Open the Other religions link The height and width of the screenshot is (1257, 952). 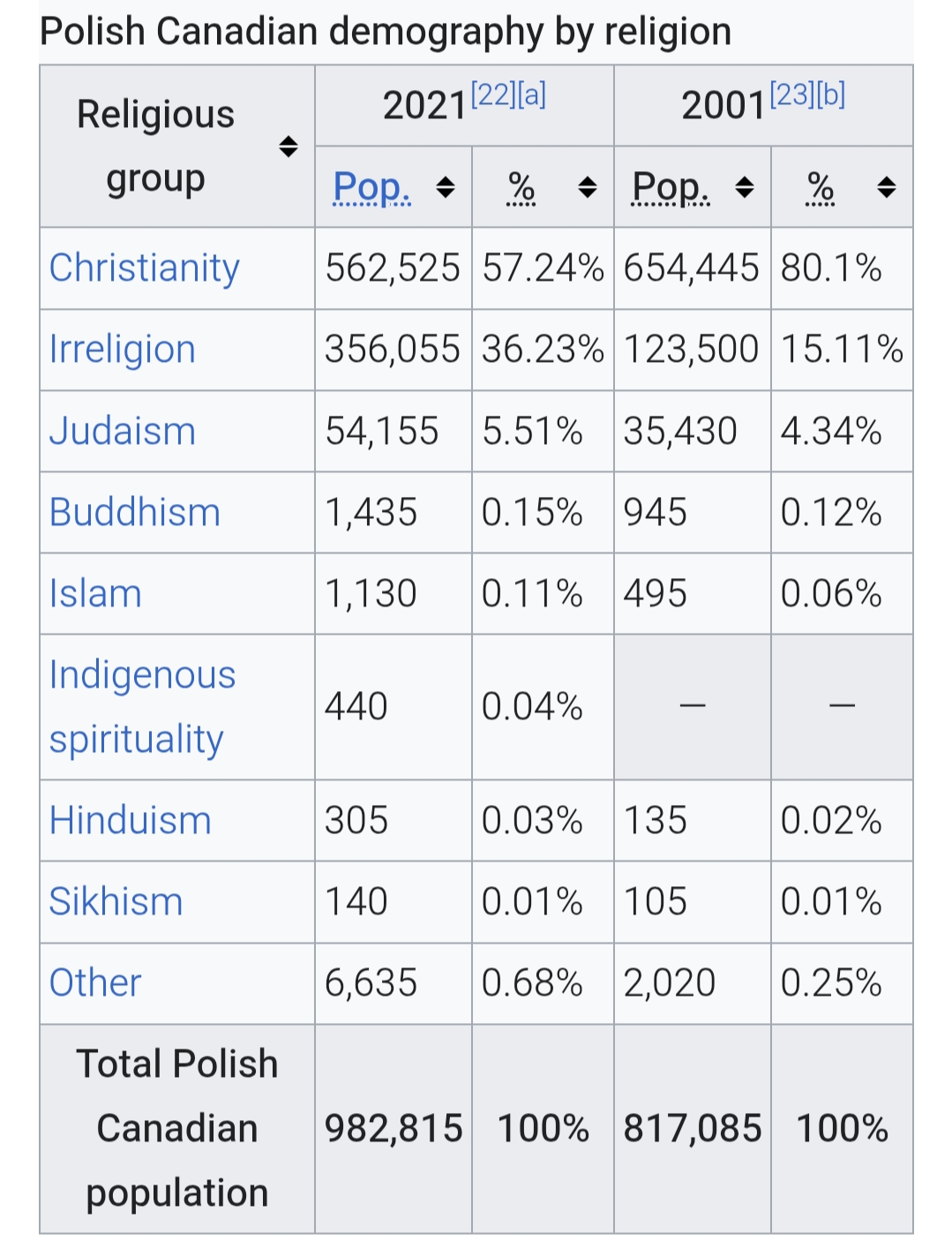pos(95,982)
